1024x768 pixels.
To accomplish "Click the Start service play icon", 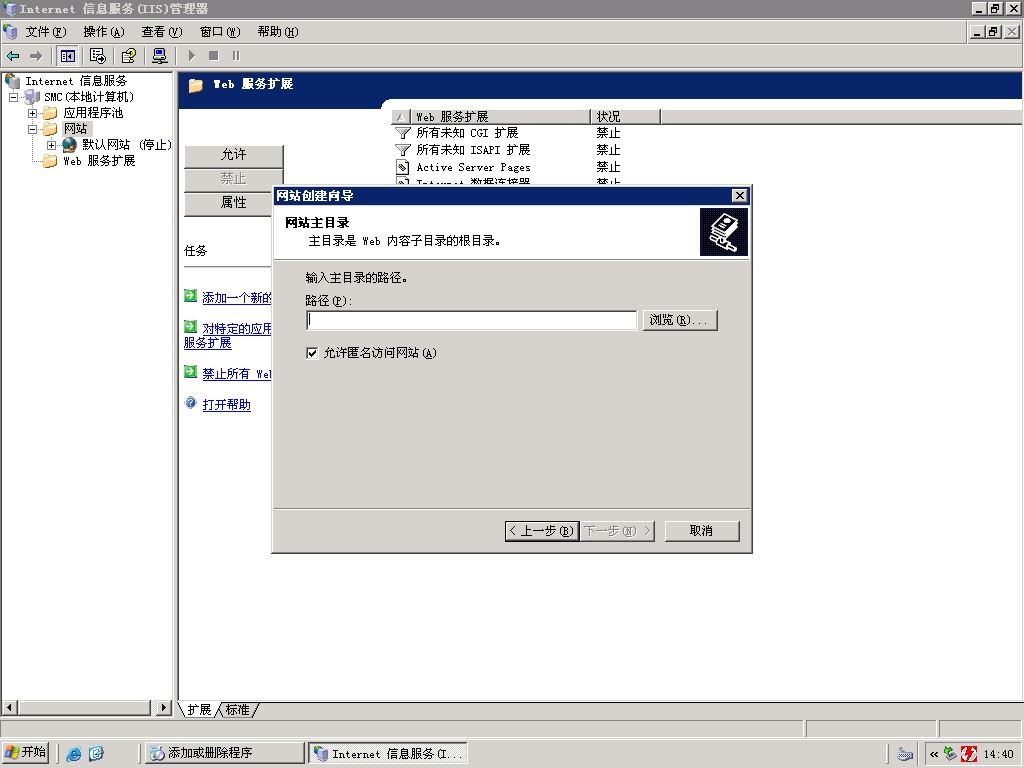I will coord(191,56).
